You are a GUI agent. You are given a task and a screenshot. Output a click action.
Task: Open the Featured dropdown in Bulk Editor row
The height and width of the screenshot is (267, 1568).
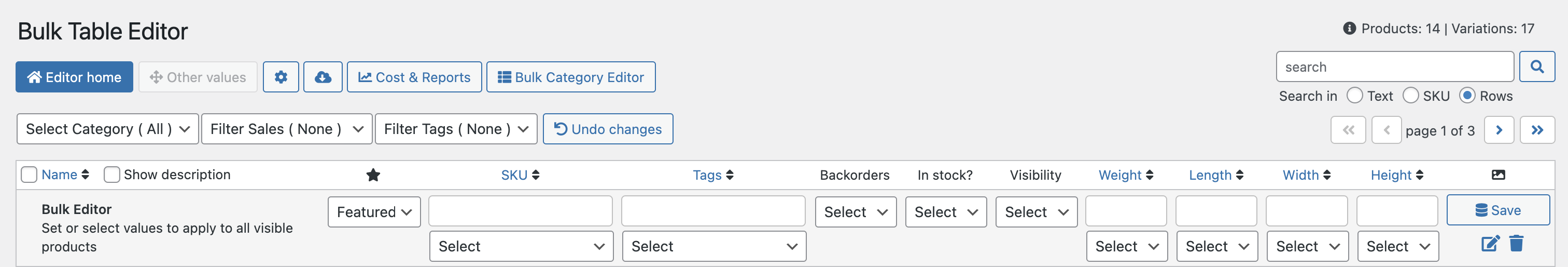(374, 212)
